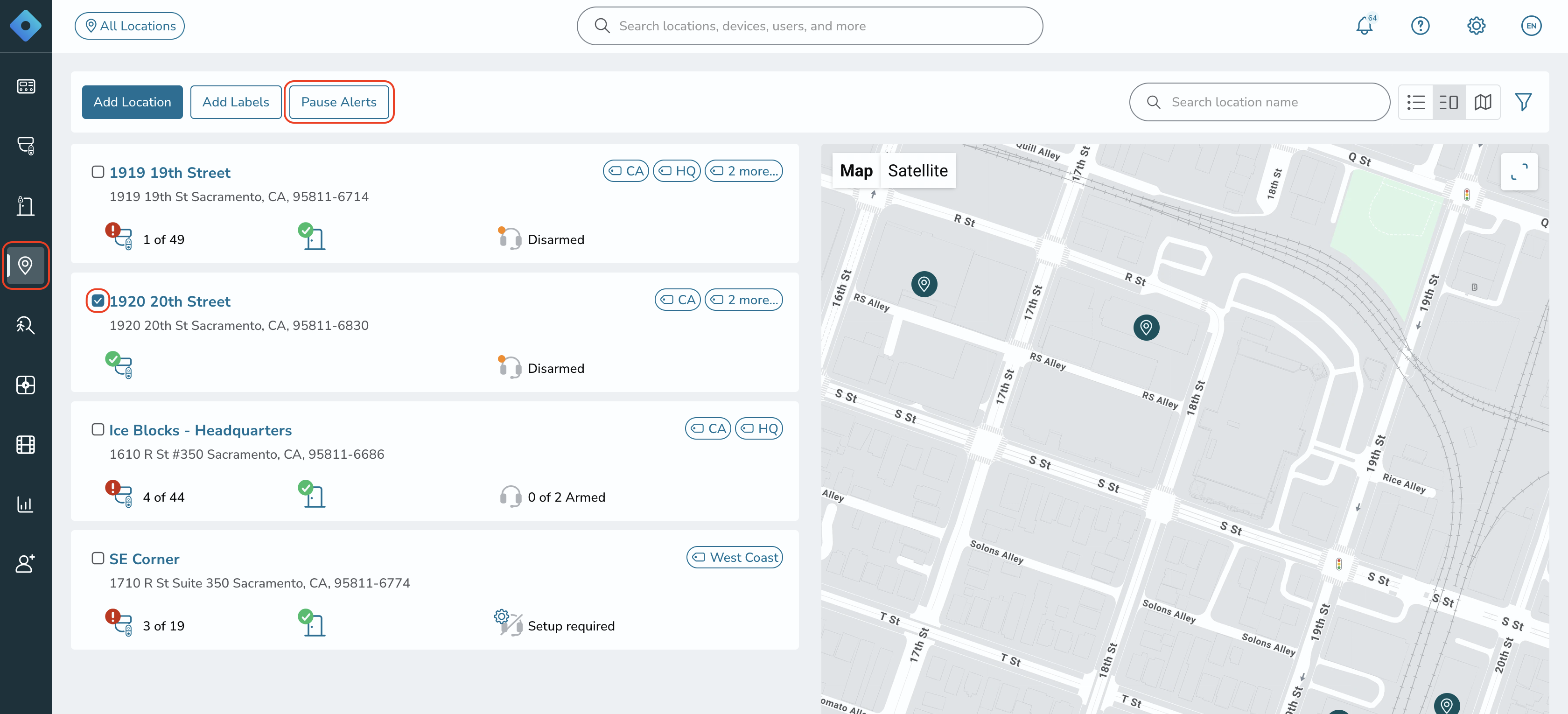Click the Rhombus logo in the sidebar

[26, 26]
